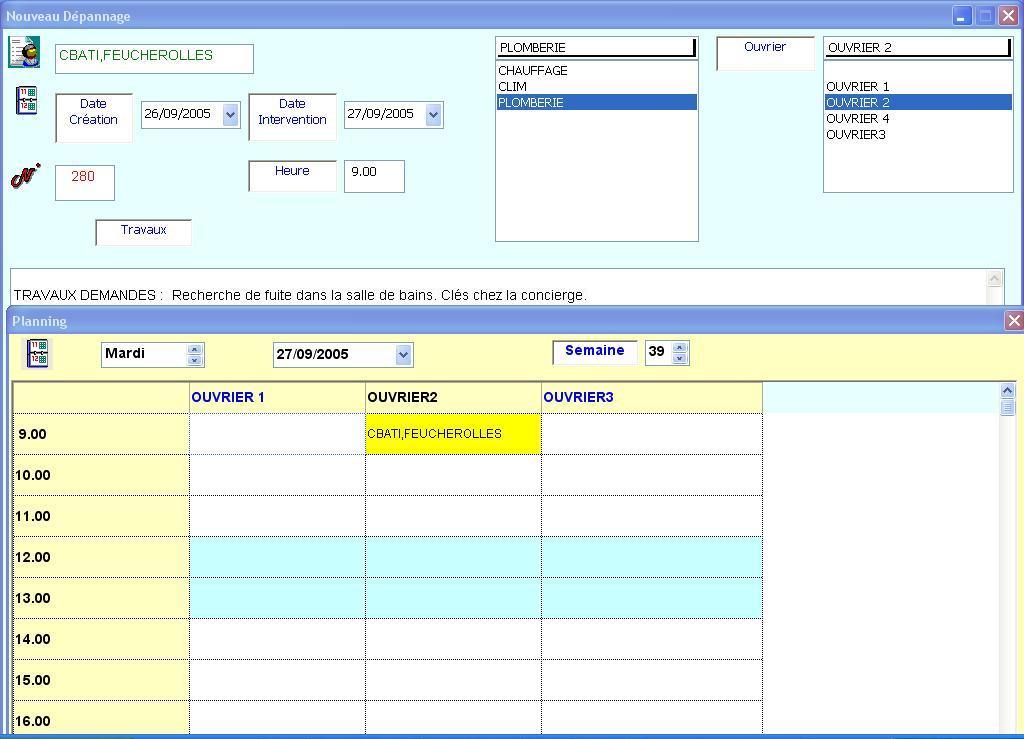Click the OUVRIER 1 cell at 10.00
Image resolution: width=1024 pixels, height=739 pixels.
point(277,475)
